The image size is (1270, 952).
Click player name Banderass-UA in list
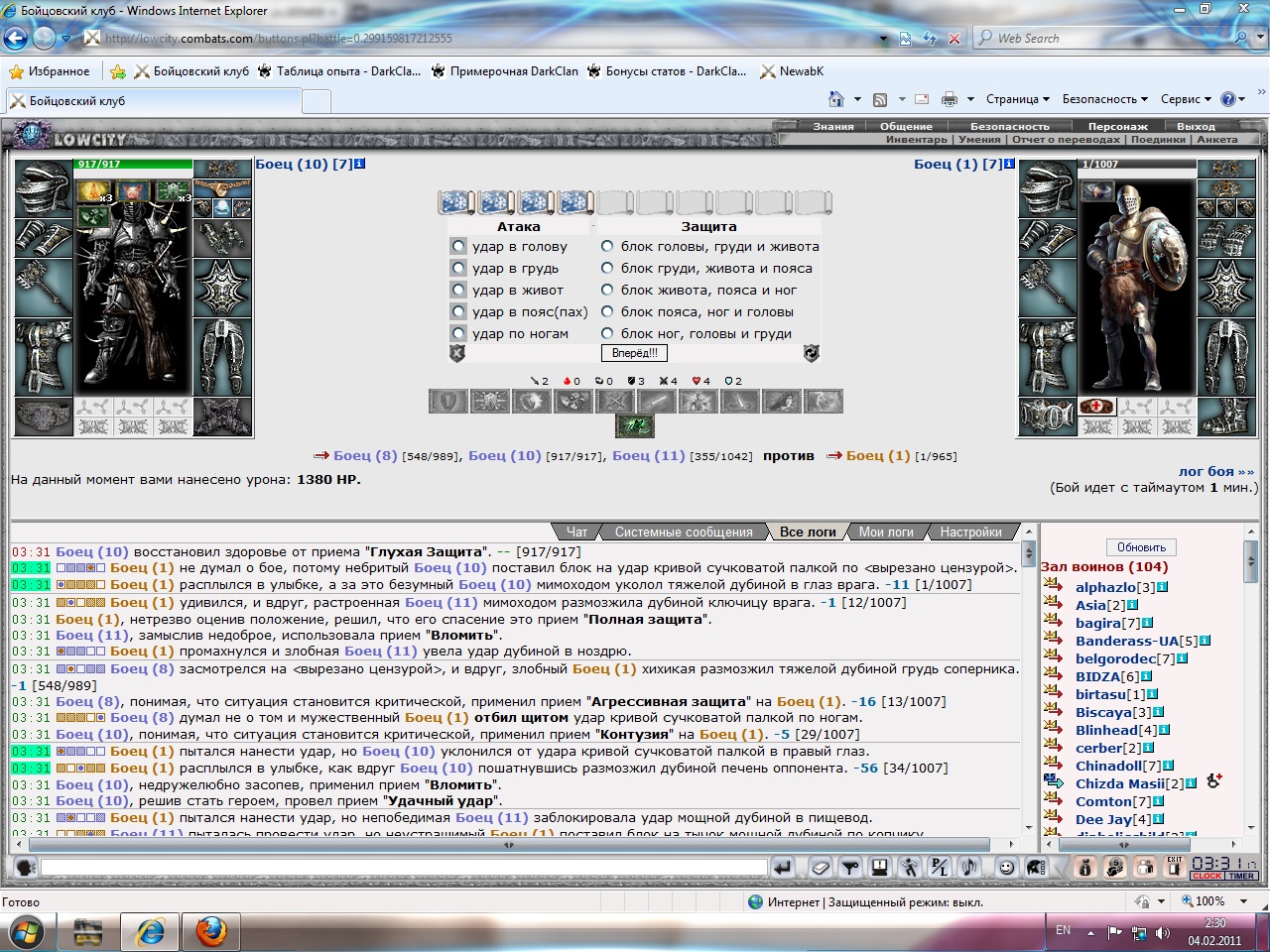(x=1127, y=641)
